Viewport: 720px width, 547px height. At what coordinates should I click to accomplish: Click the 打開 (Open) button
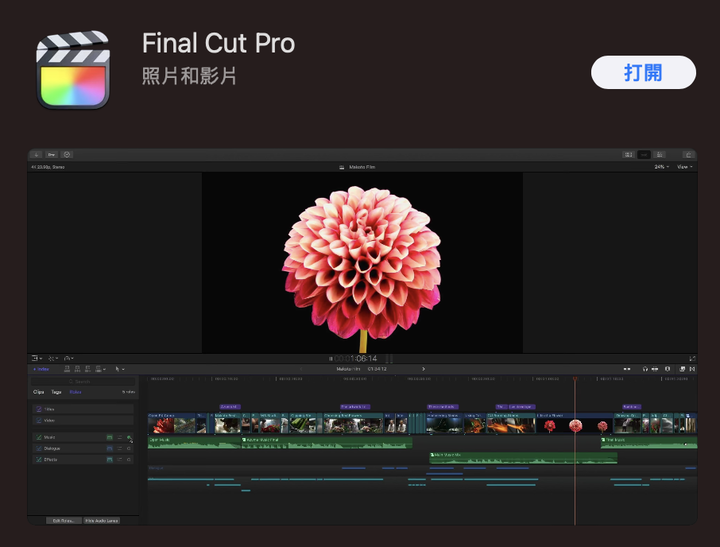coord(643,73)
